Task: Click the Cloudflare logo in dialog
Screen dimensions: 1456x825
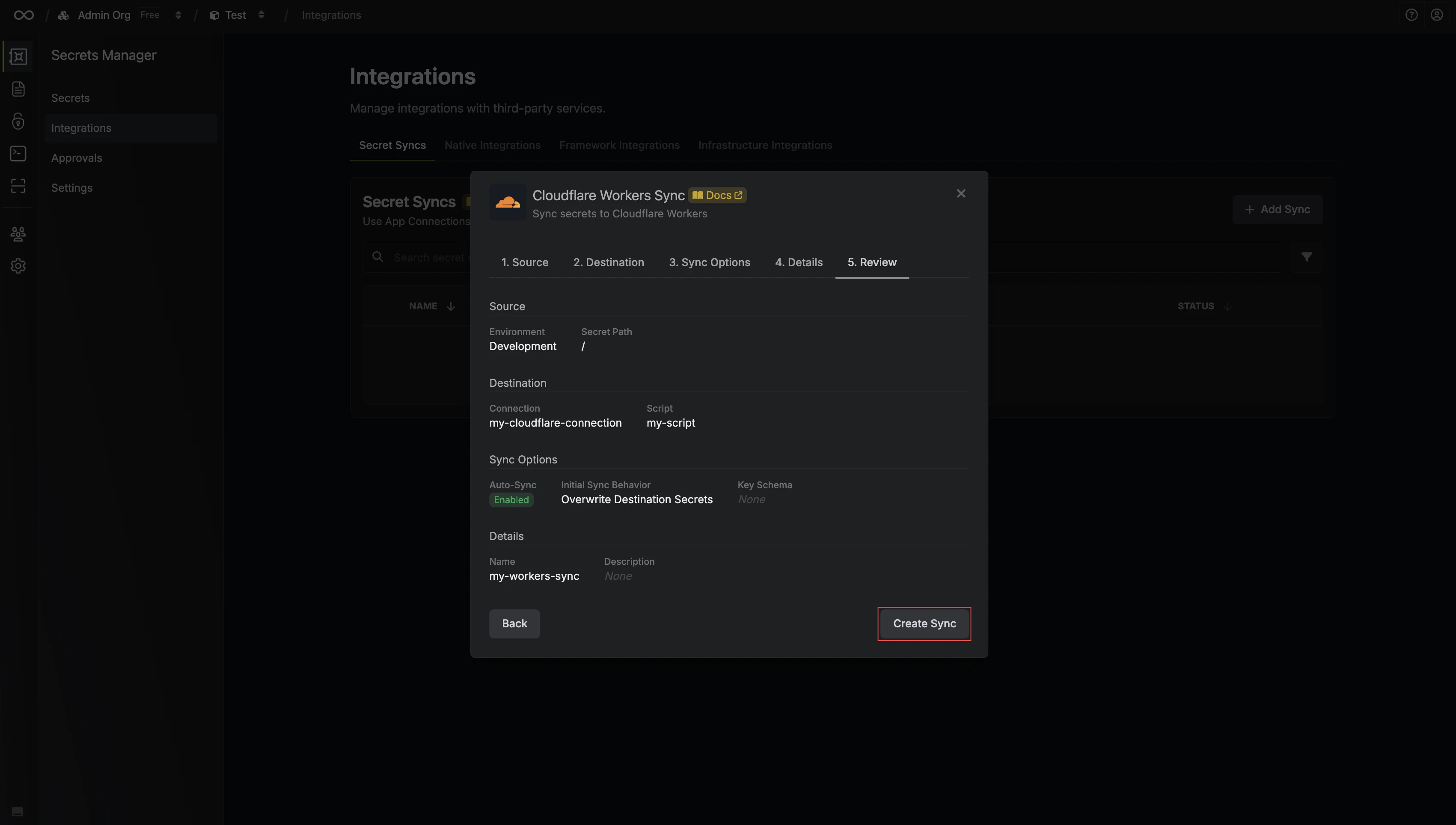Action: point(508,202)
